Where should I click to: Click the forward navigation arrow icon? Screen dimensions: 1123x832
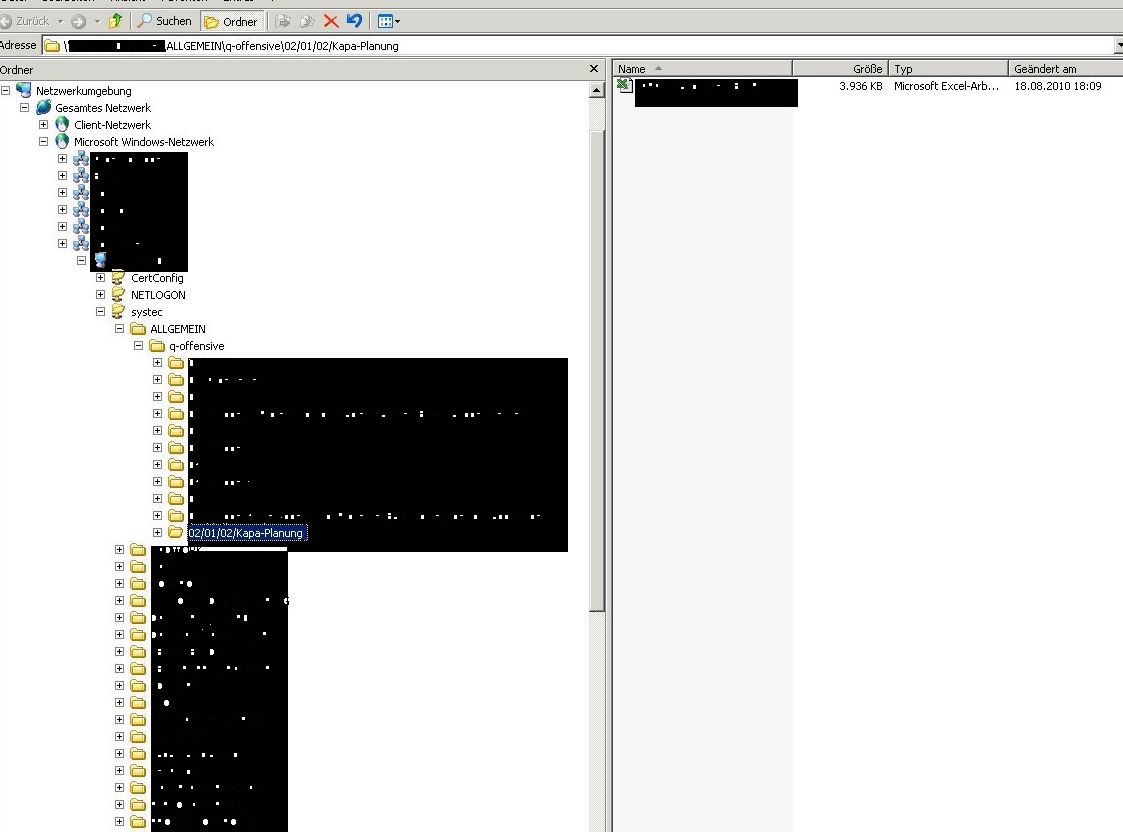pos(79,21)
